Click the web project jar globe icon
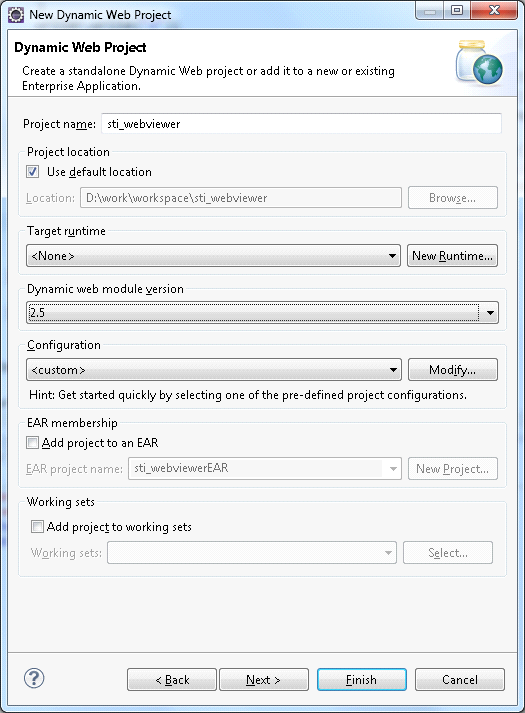525x713 pixels. pos(480,62)
